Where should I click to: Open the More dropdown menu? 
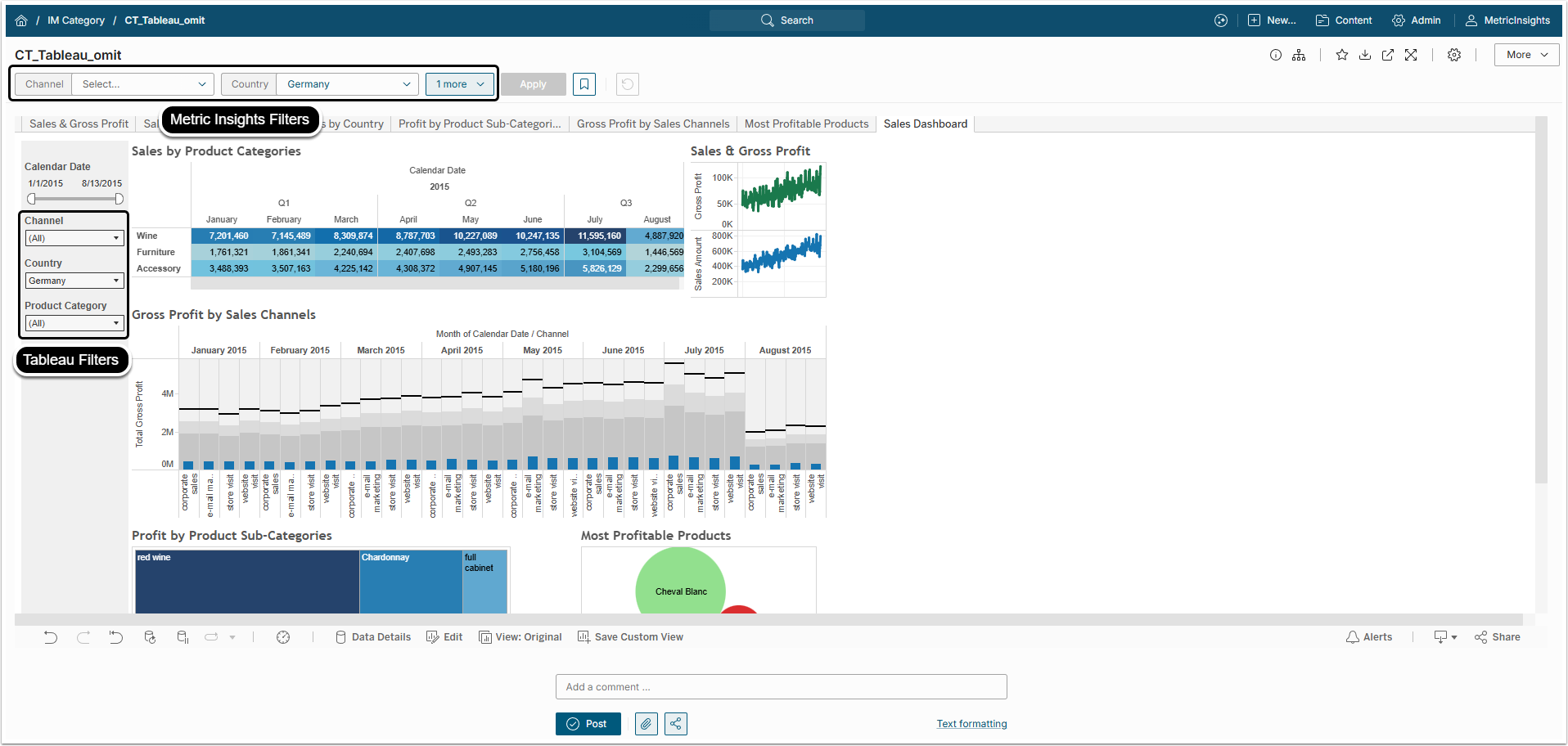click(x=1526, y=55)
